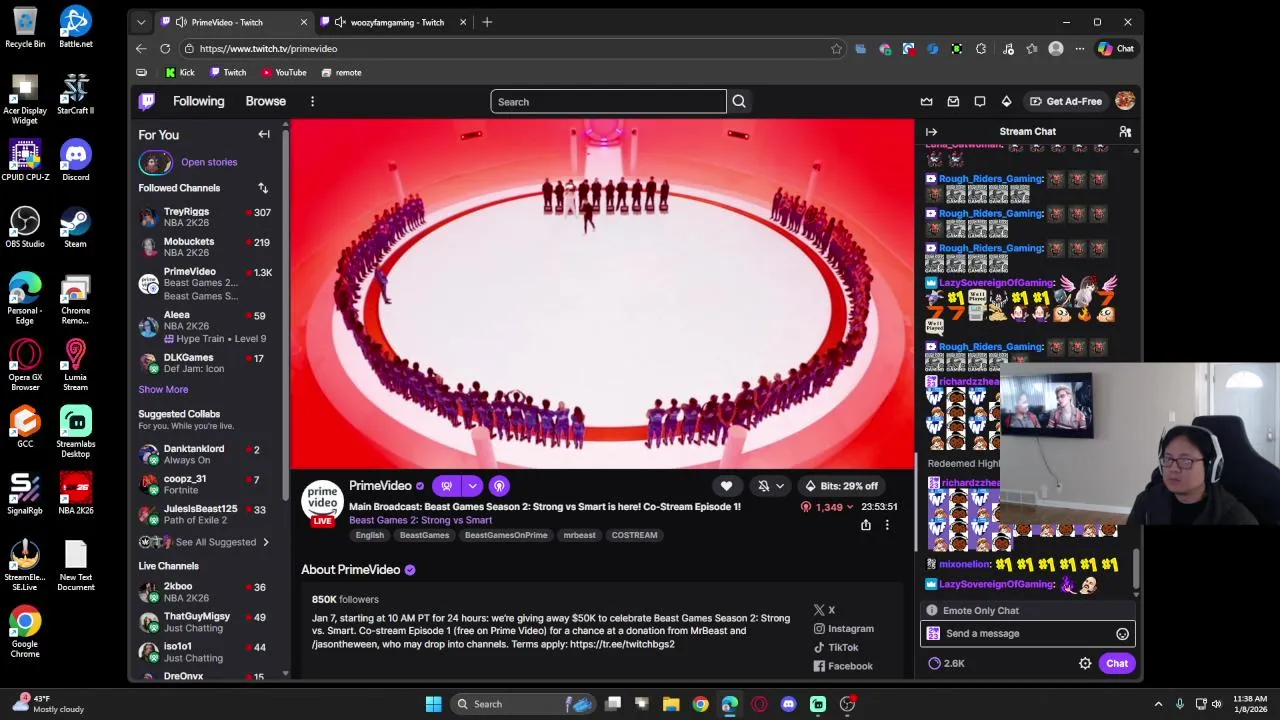Favorite this page with the star icon
This screenshot has width=1280, height=720.
point(836,48)
